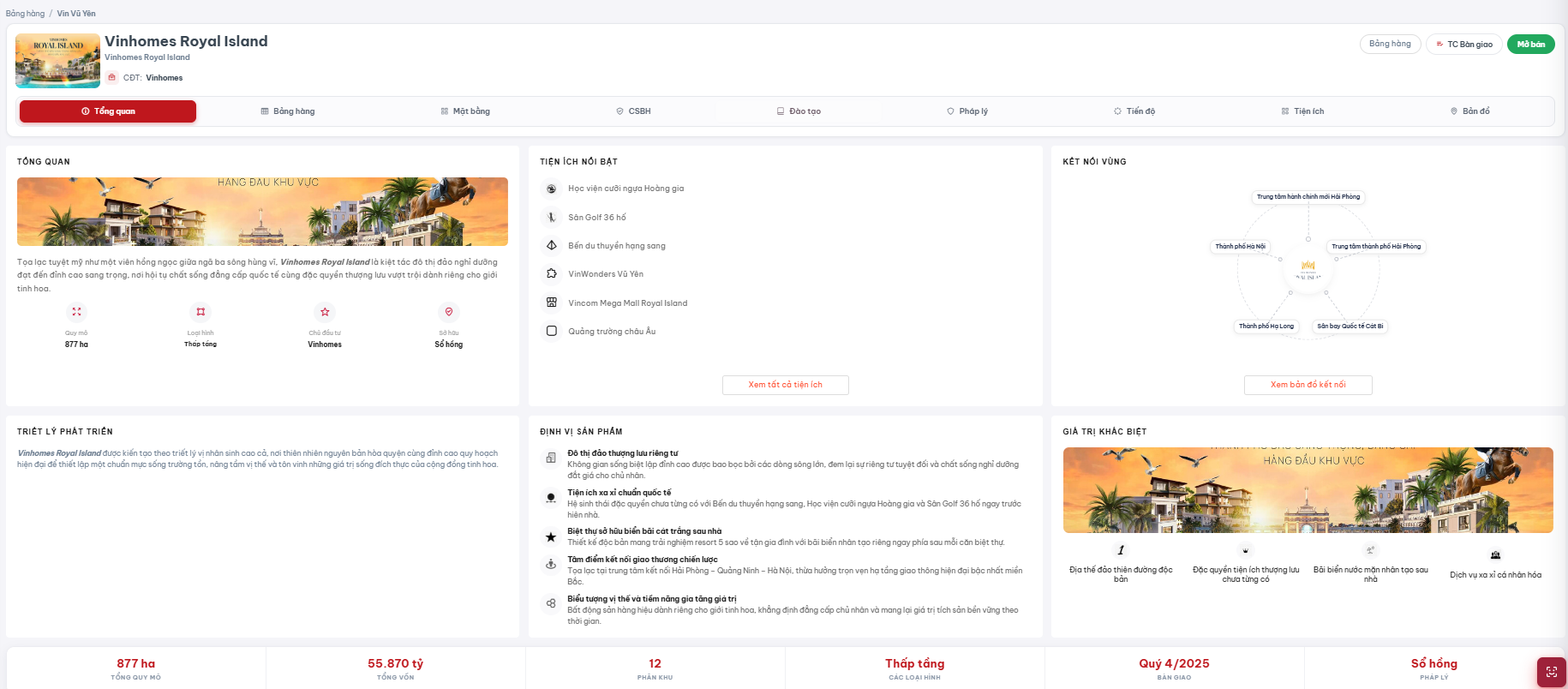Click the developer icon beside CĐT Vinhomes
The width and height of the screenshot is (1568, 689).
point(111,77)
